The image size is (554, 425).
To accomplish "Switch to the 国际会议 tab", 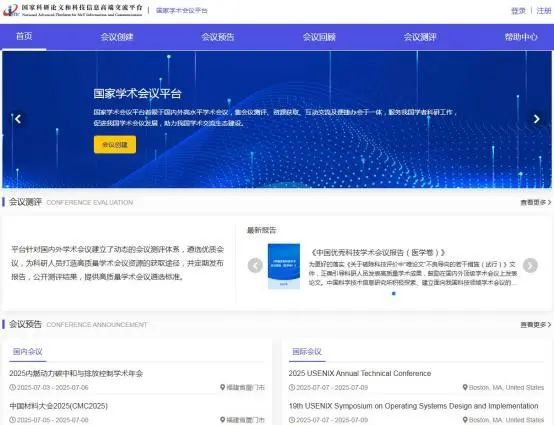I will coord(307,352).
